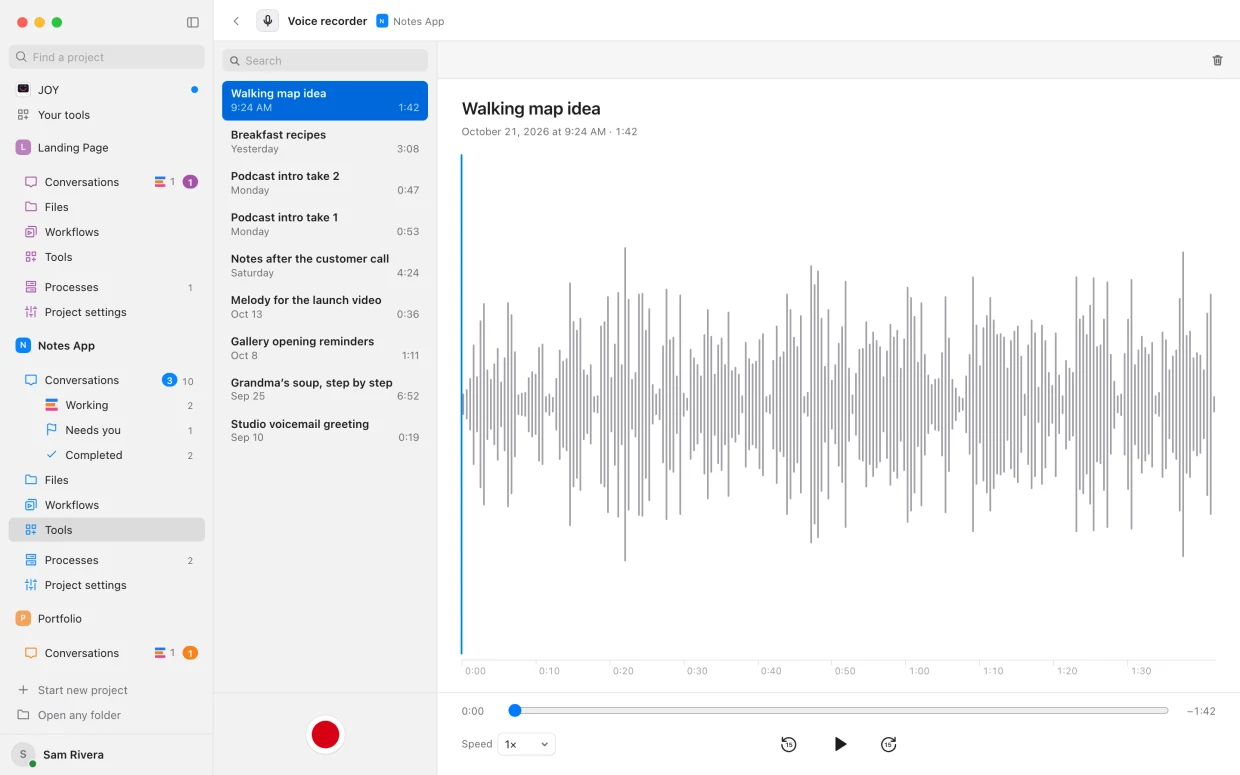Open Landing Page Project settings
The image size is (1240, 775).
pyautogui.click(x=107, y=312)
